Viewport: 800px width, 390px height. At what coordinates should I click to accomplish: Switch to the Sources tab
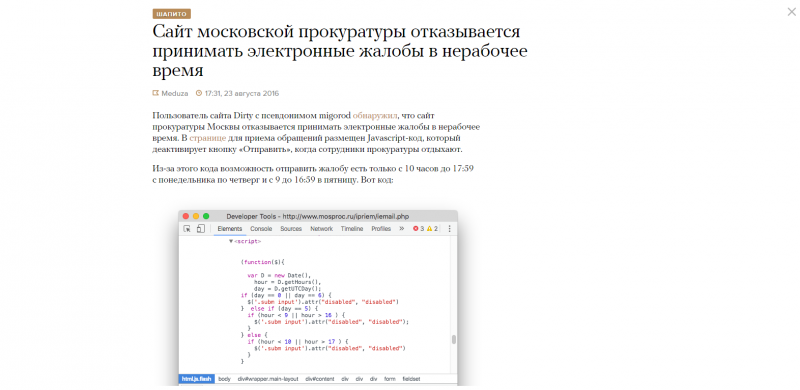(x=291, y=229)
